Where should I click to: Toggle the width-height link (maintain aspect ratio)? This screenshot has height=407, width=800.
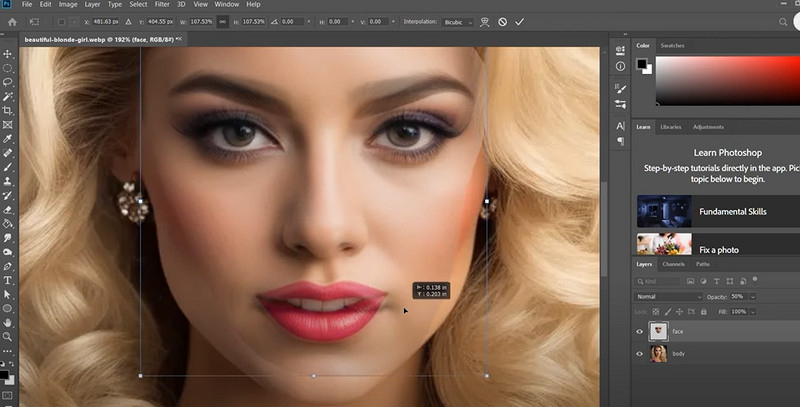pos(222,22)
